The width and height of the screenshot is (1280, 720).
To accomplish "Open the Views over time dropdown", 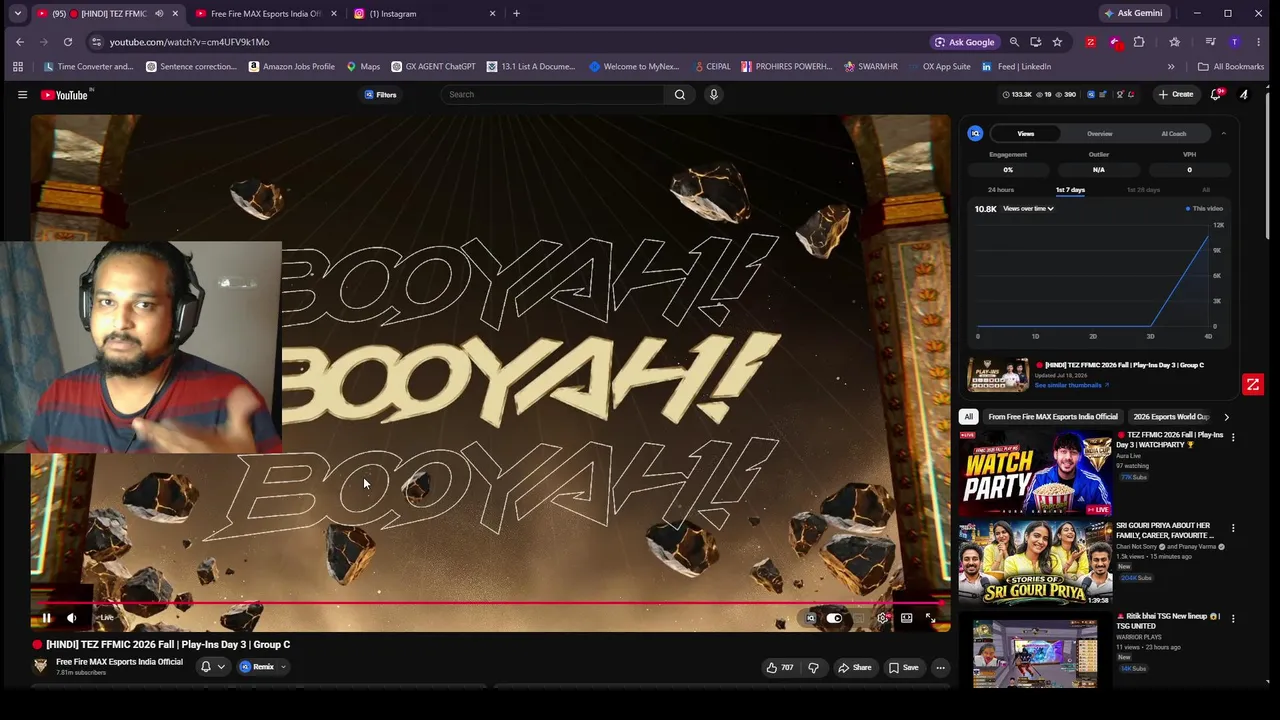I will point(1028,209).
